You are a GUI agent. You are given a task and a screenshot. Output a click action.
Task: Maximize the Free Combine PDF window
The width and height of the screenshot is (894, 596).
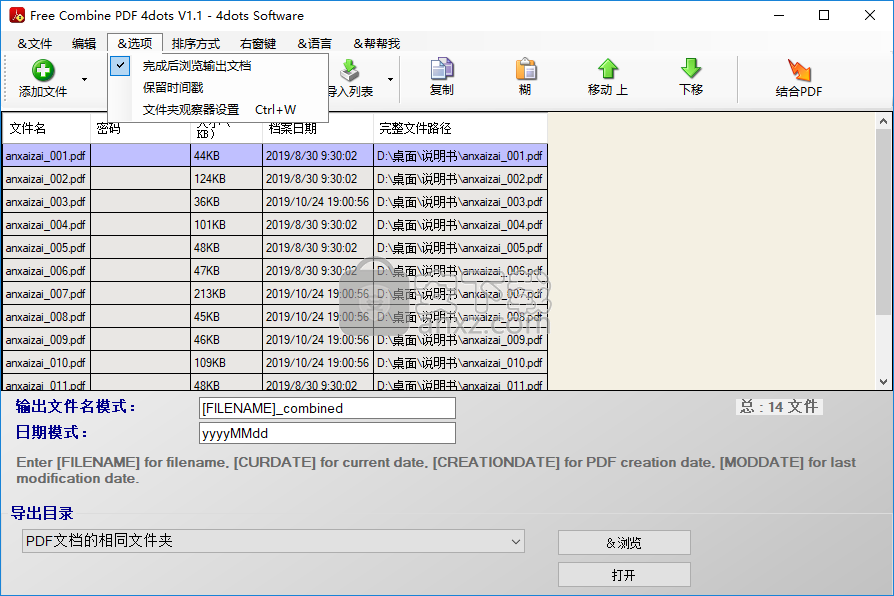(x=824, y=15)
